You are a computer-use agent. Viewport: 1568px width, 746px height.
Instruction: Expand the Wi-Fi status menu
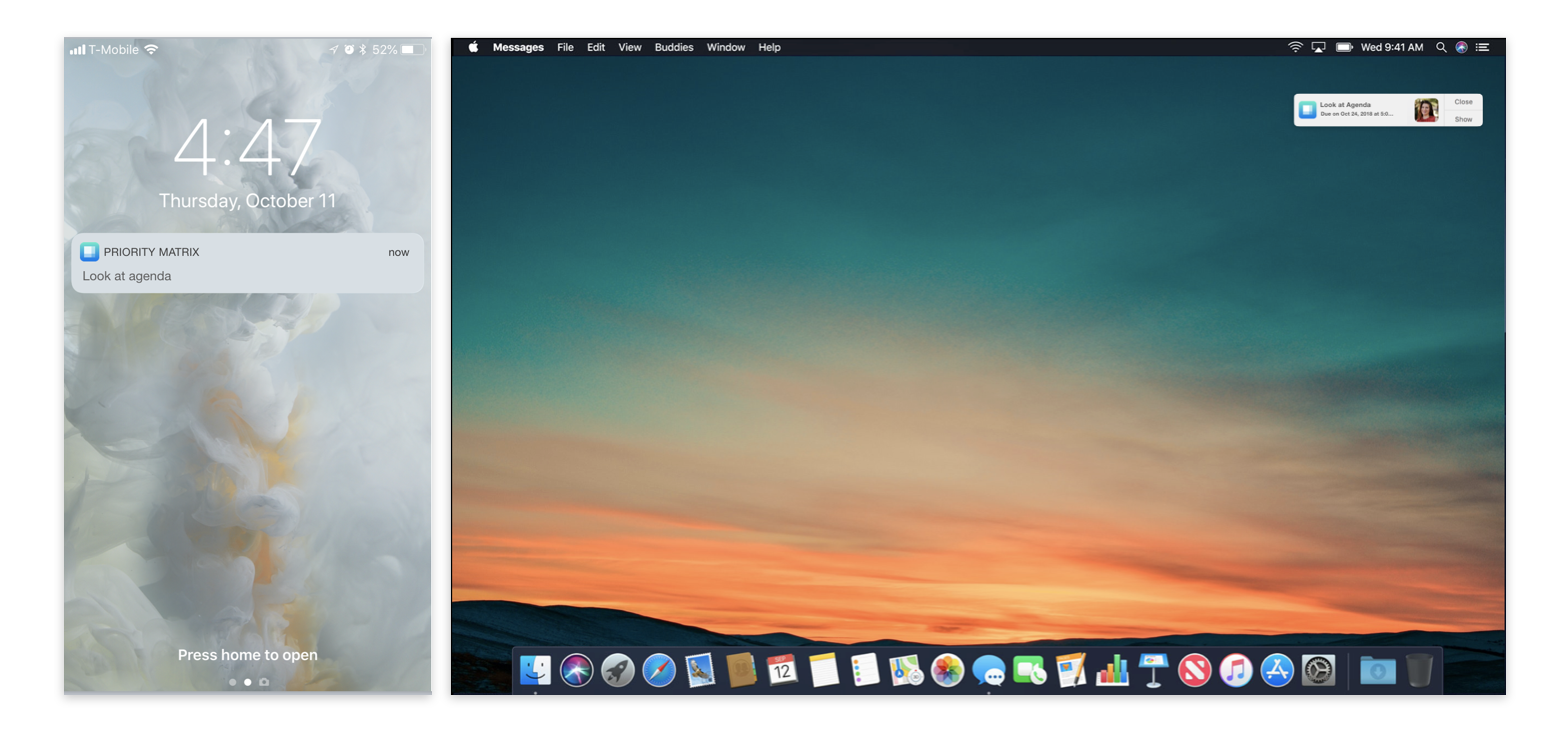pos(1295,47)
